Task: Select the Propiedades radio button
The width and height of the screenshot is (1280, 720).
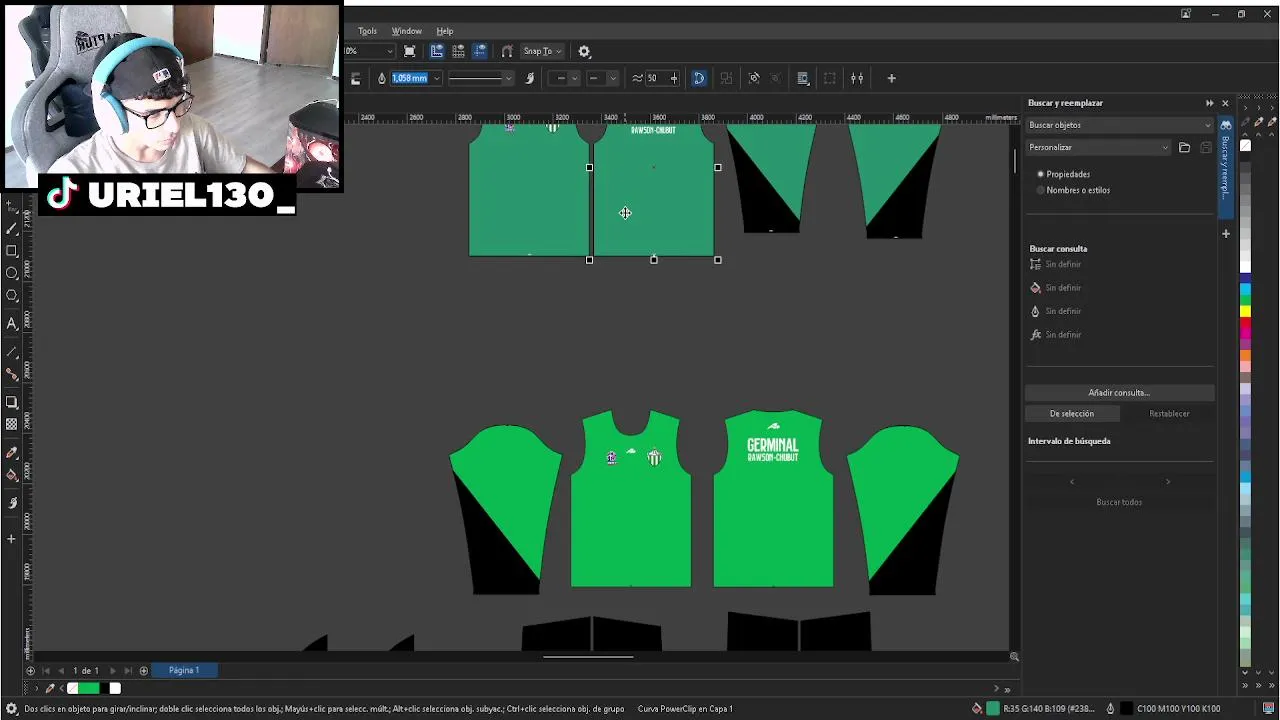Action: 1041,174
